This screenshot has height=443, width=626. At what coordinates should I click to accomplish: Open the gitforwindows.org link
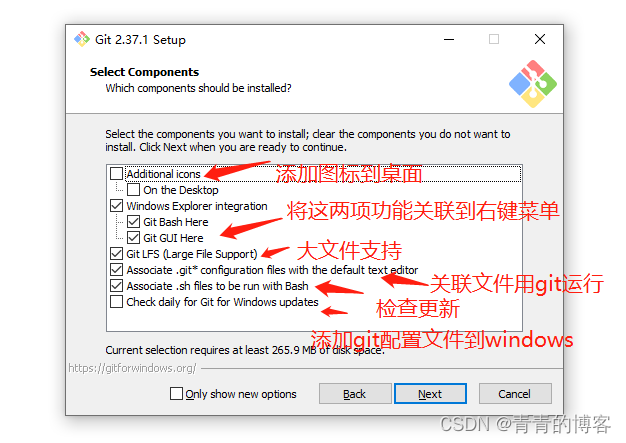tap(132, 368)
